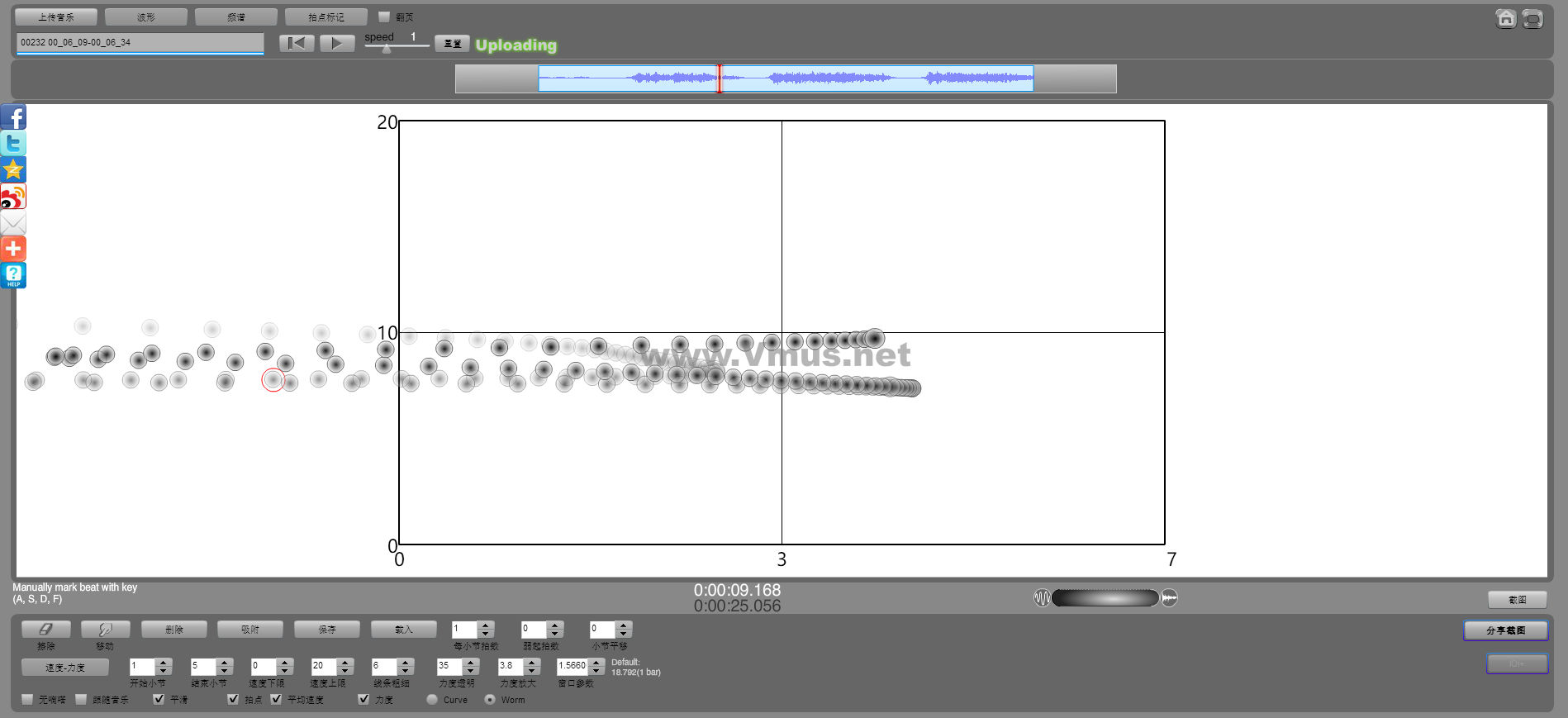Select the Curve radio button
Viewport: 1568px width, 718px height.
432,699
